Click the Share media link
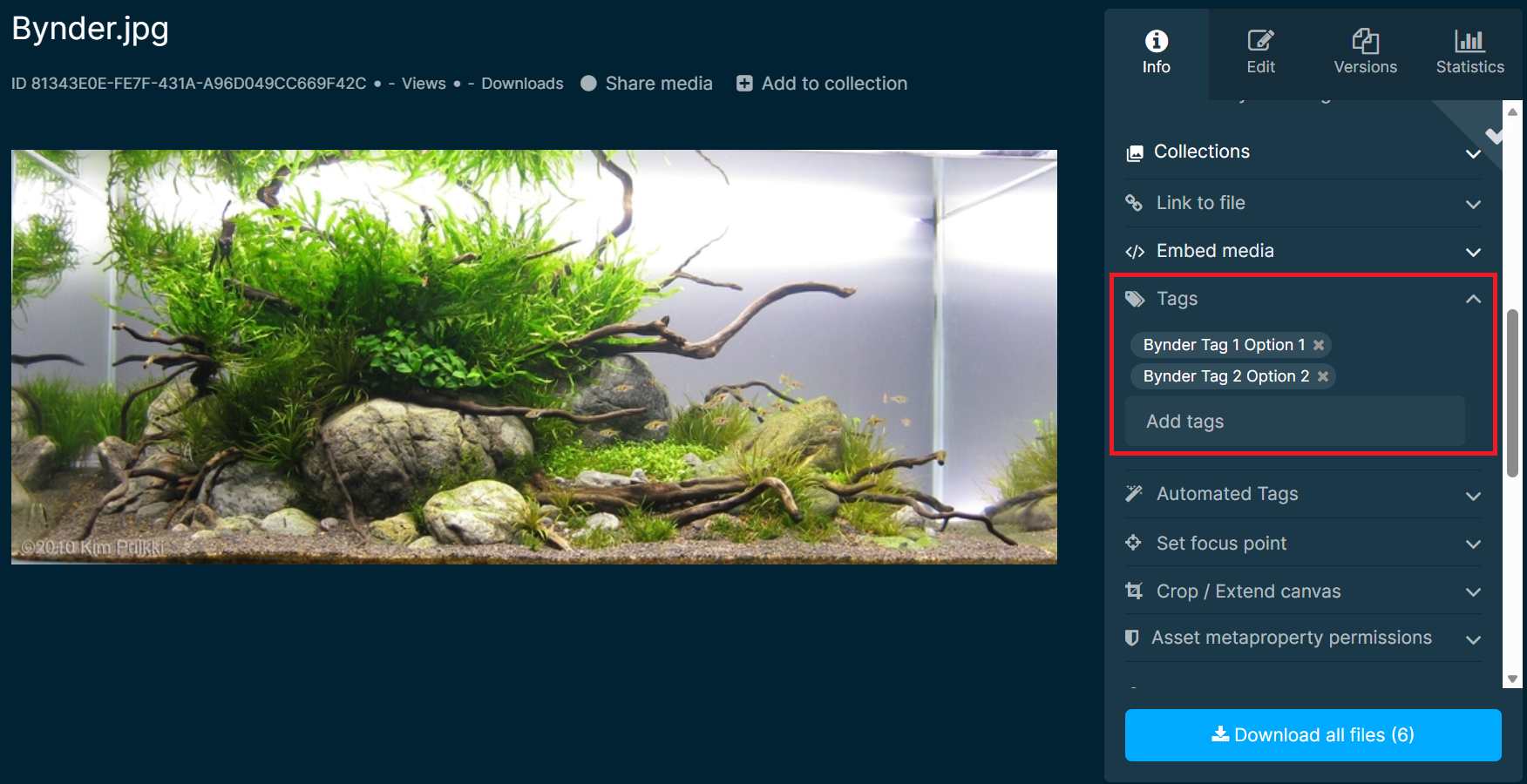 [x=658, y=84]
